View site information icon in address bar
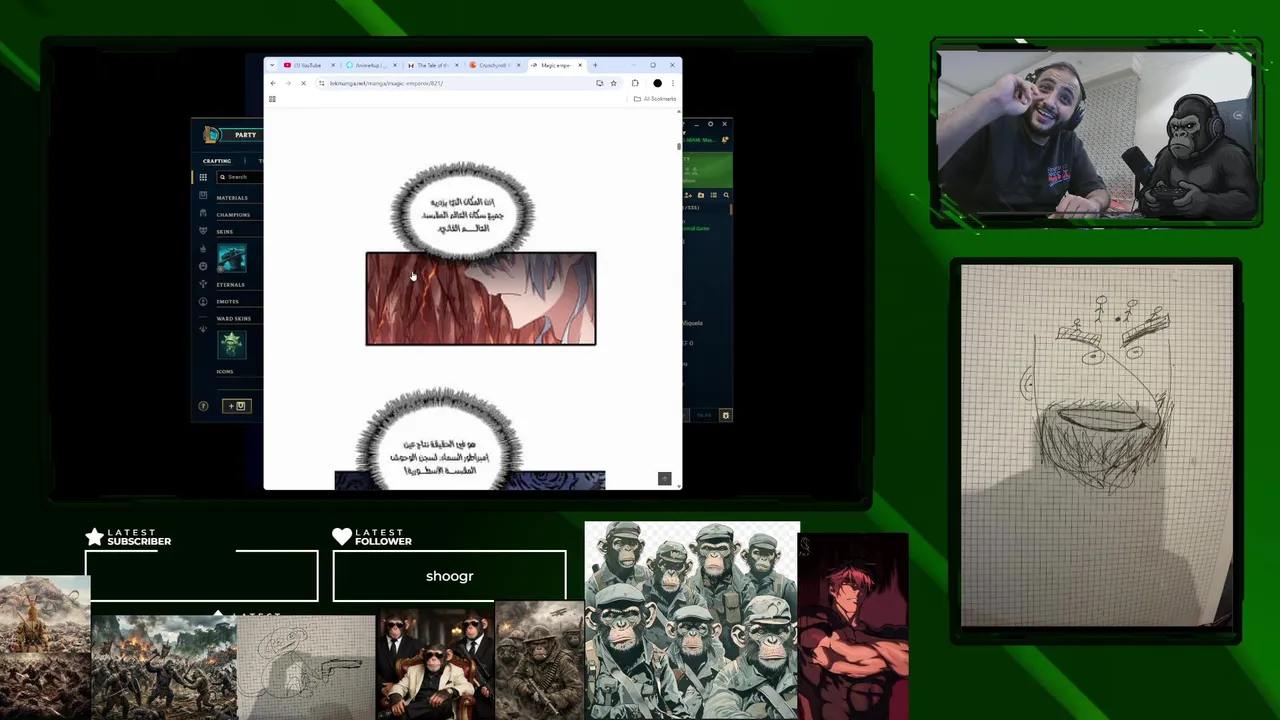This screenshot has height=720, width=1280. click(322, 83)
